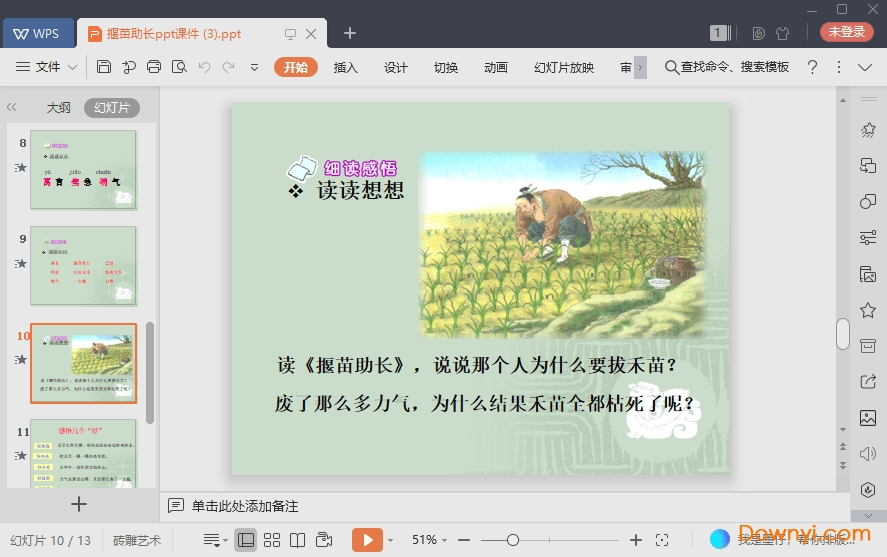
Task: Open the 51% zoom level dropdown
Action: tap(429, 540)
